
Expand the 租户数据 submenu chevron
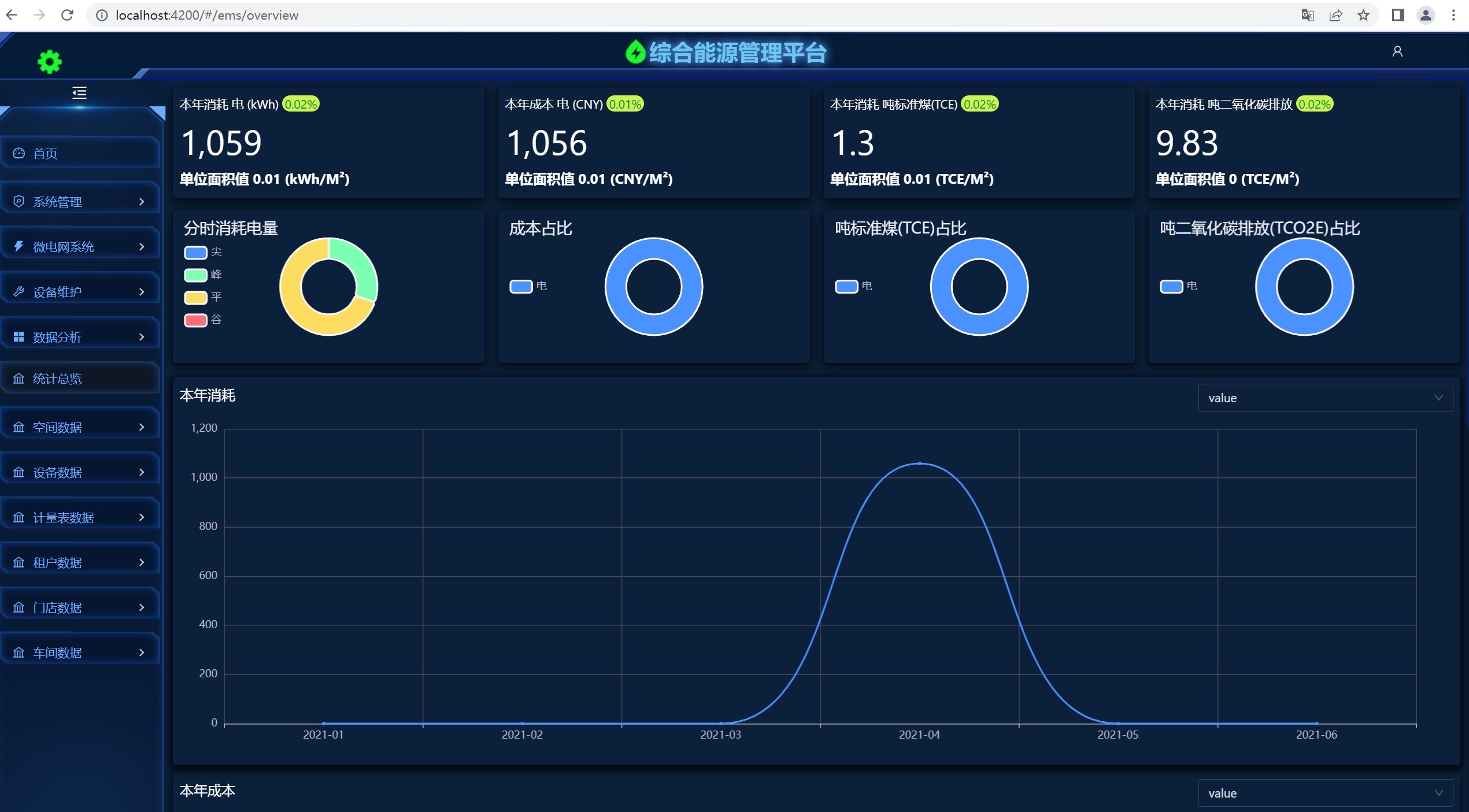(142, 562)
